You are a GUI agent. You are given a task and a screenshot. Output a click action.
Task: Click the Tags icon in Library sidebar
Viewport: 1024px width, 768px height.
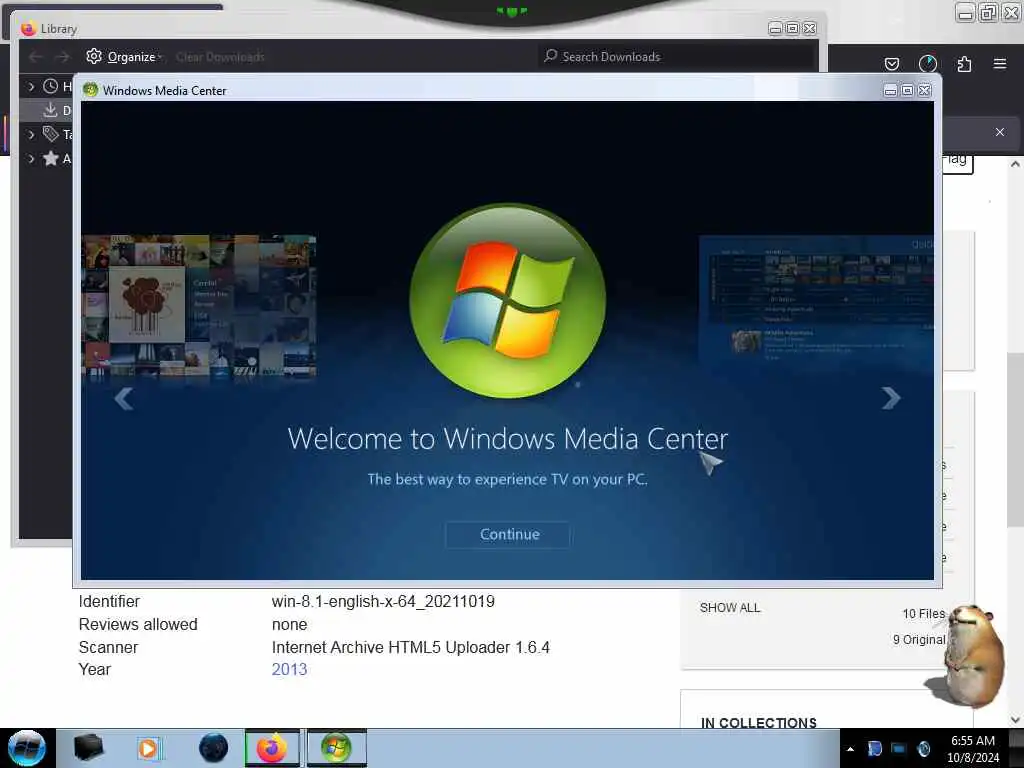pyautogui.click(x=50, y=135)
